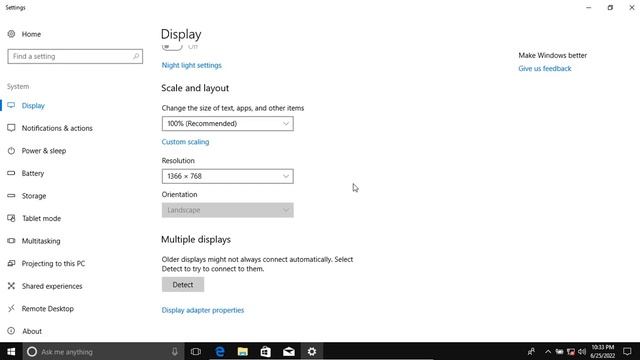Viewport: 640px width, 360px height.
Task: Click the Remote Desktop icon
Action: (x=11, y=308)
